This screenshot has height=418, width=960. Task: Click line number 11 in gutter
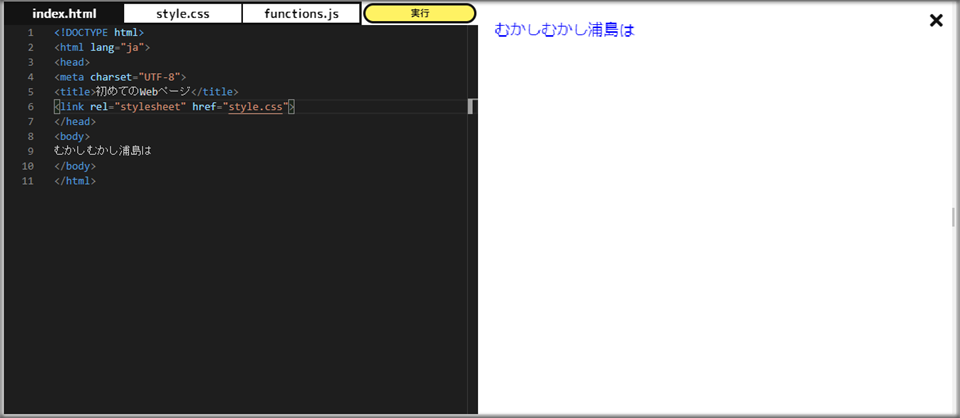[28, 181]
